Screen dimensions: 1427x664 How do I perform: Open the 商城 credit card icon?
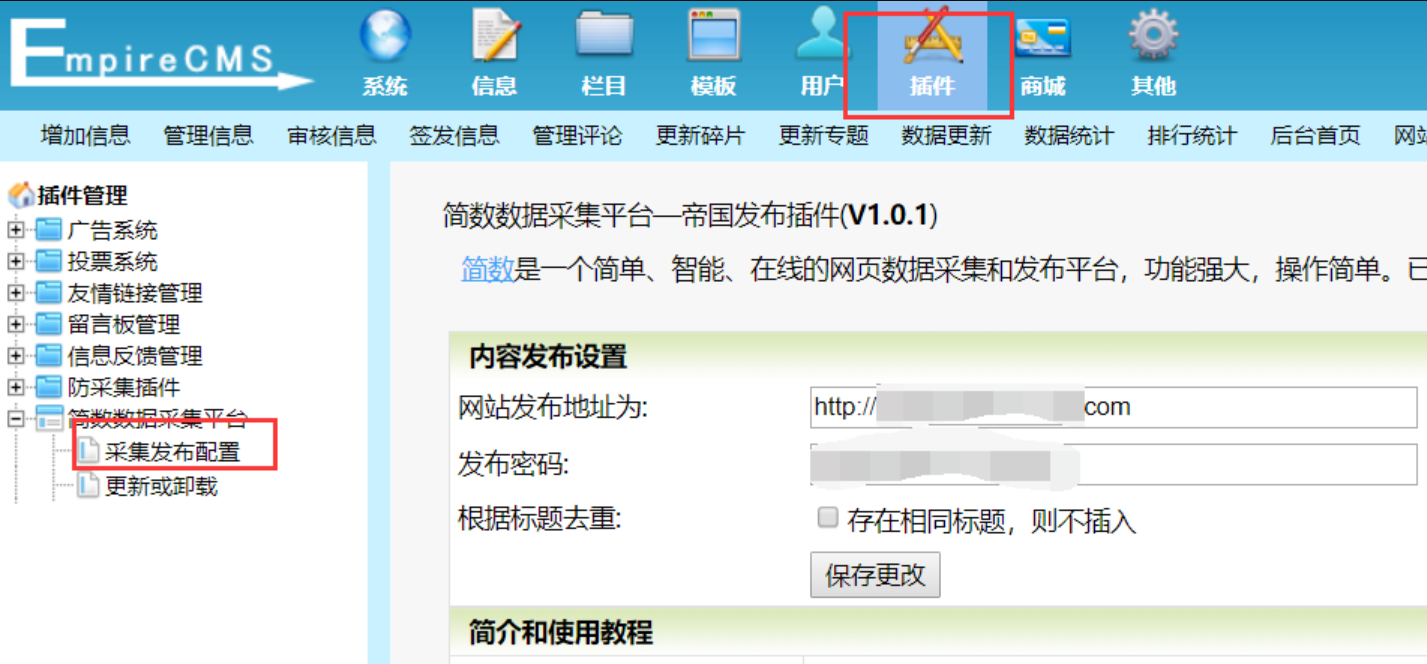click(x=1043, y=38)
